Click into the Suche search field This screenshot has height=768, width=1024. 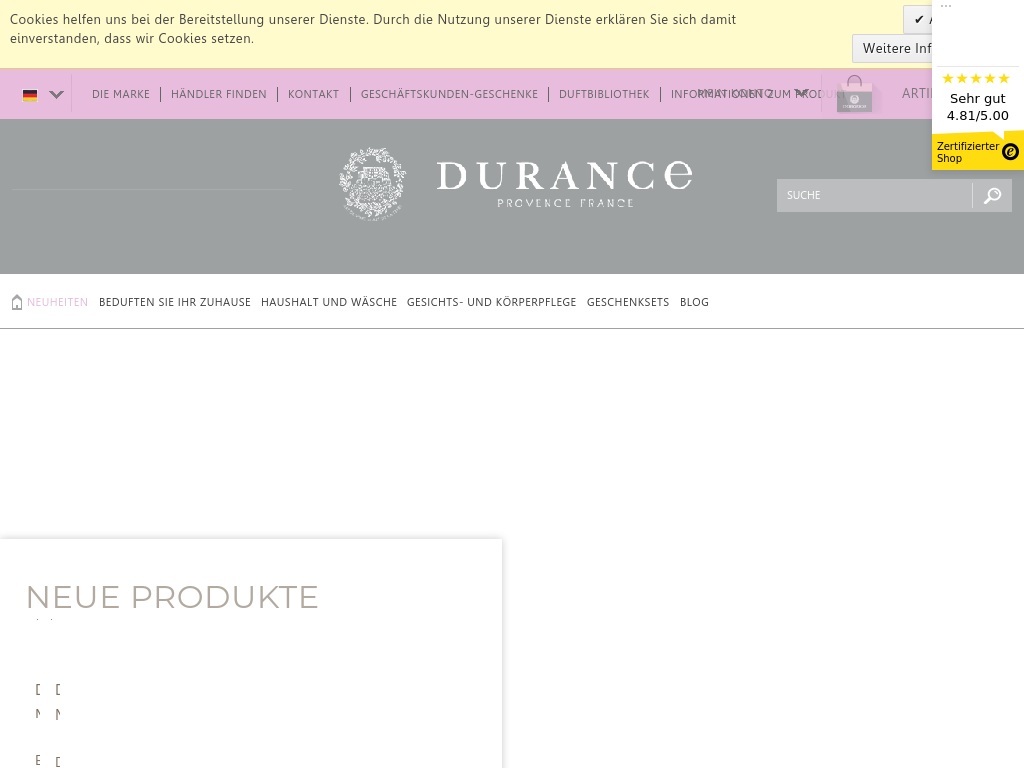click(873, 196)
